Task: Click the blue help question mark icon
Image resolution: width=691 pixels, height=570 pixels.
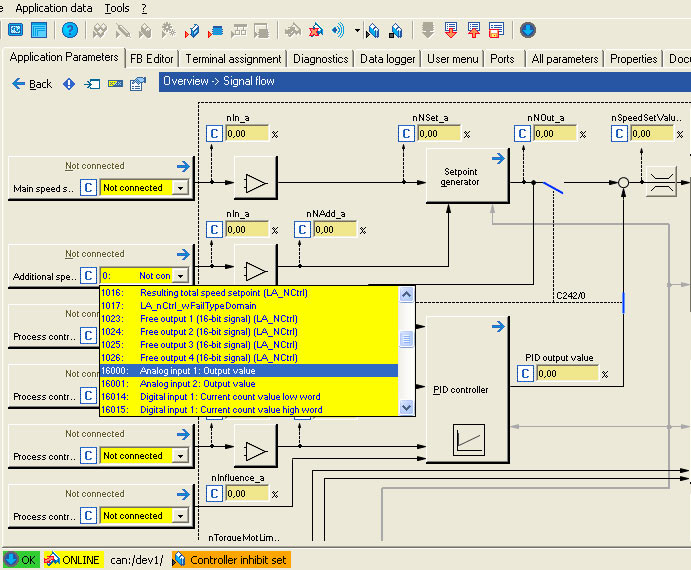Action: coord(69,30)
